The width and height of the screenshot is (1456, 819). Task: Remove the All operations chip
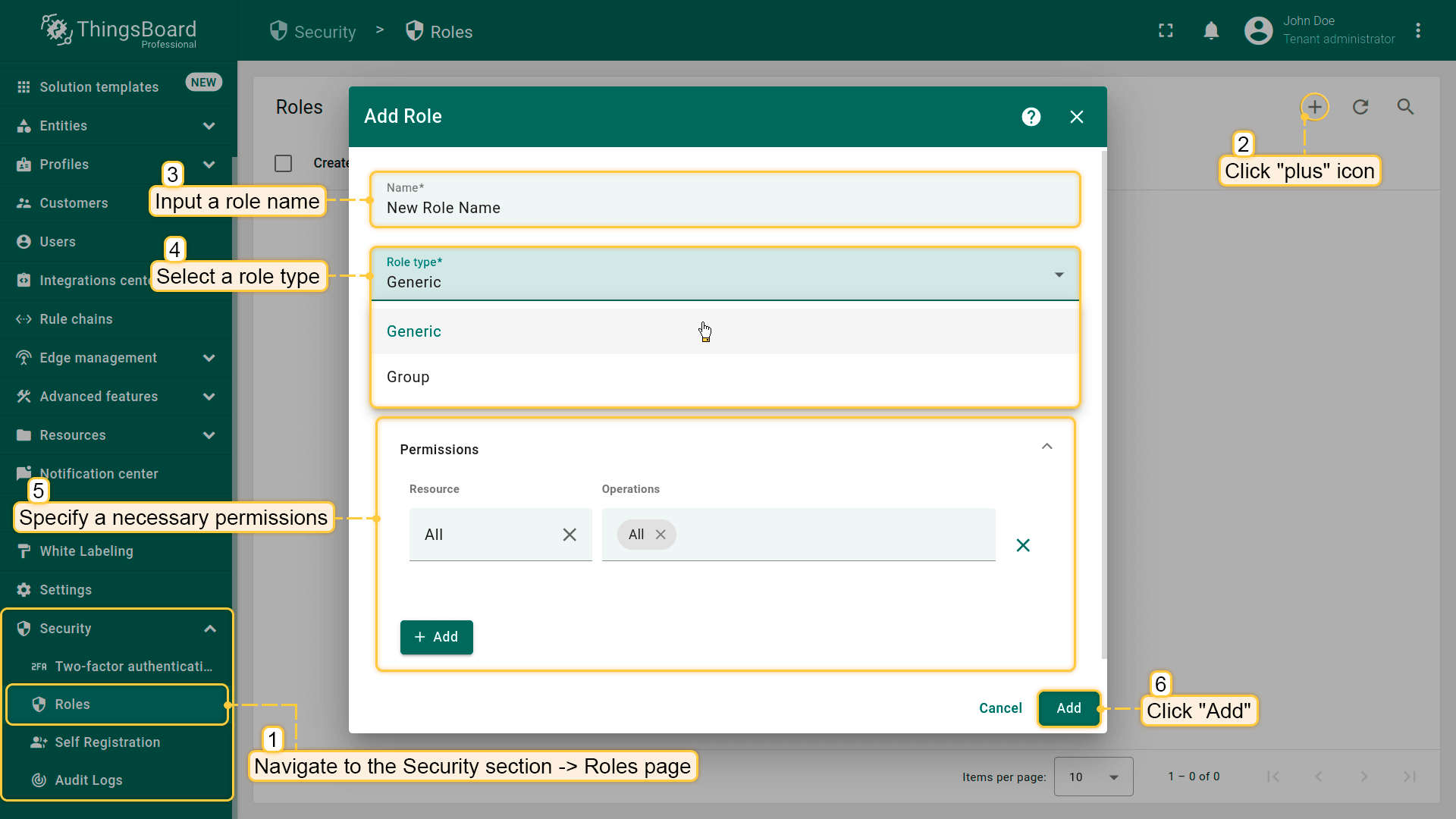pyautogui.click(x=661, y=535)
